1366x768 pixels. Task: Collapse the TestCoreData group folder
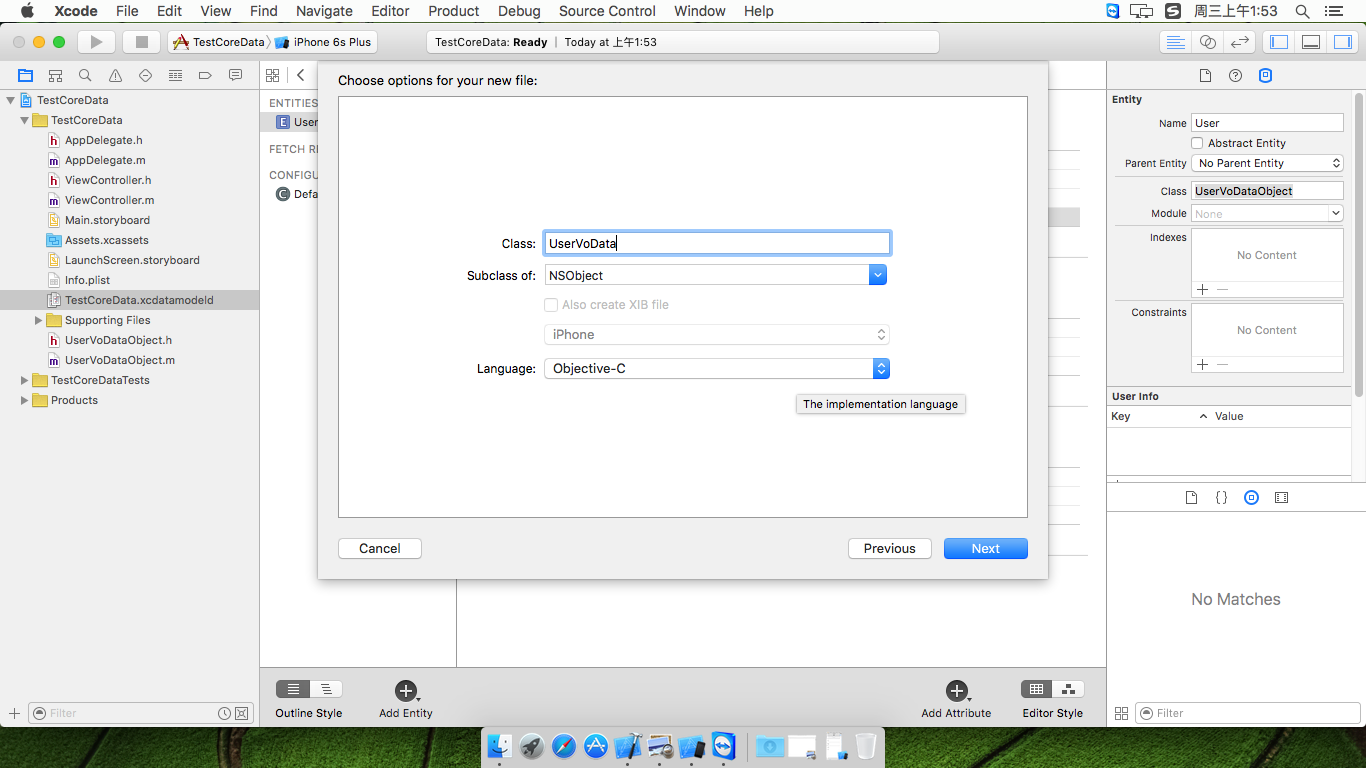point(24,120)
